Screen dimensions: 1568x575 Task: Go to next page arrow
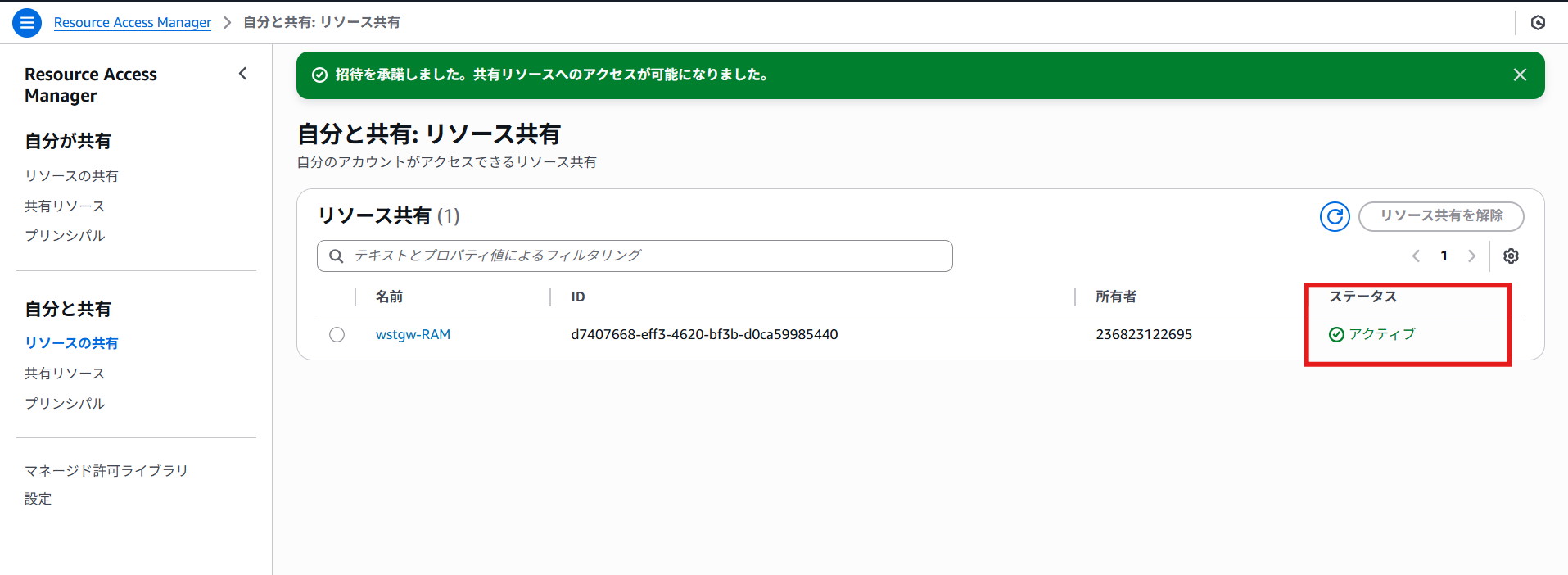click(1471, 256)
